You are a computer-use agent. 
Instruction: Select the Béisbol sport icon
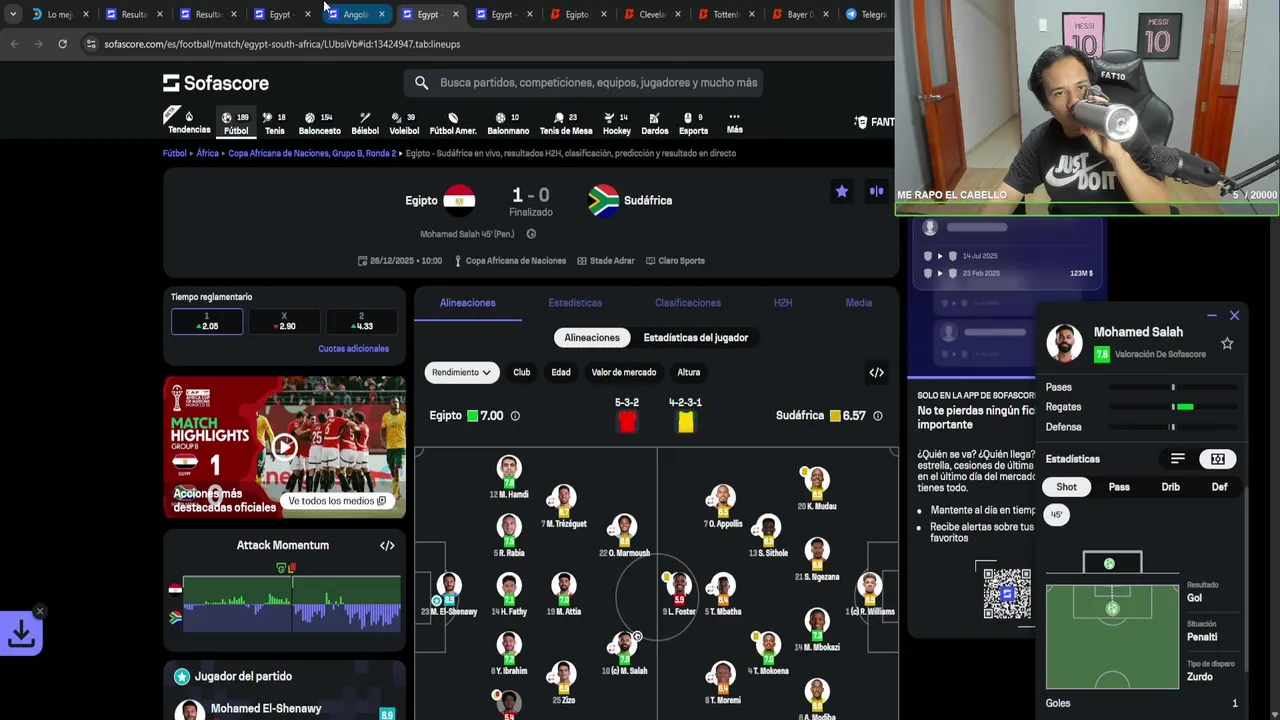pos(365,123)
